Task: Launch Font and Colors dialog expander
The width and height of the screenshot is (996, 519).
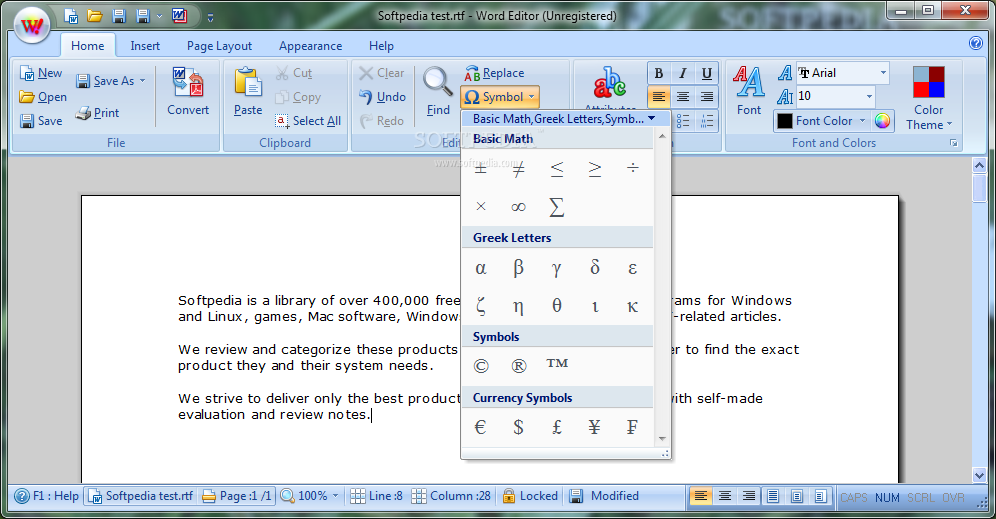Action: [x=953, y=144]
